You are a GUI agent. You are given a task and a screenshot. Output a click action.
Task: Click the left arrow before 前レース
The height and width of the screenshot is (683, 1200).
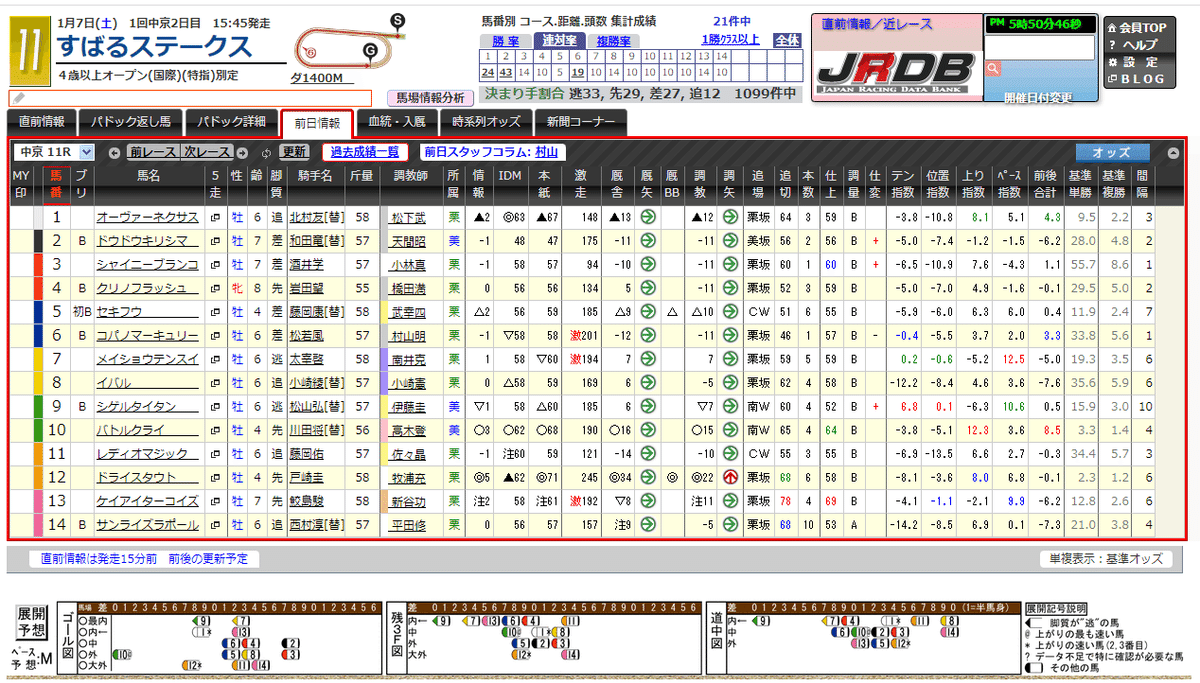115,153
